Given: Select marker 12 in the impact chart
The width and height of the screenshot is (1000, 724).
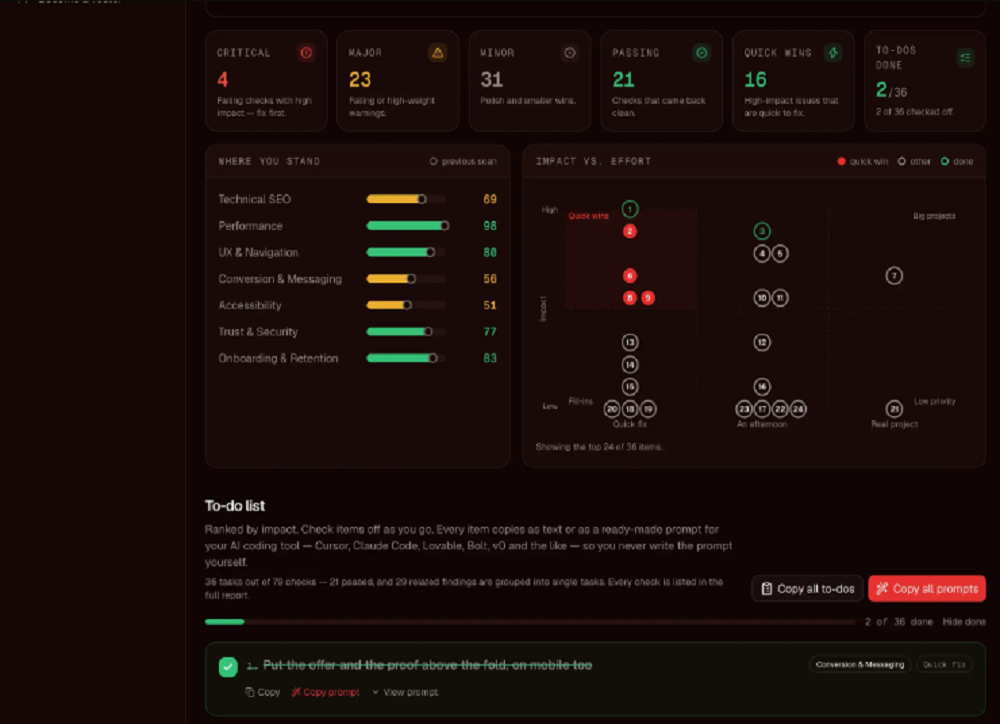Looking at the screenshot, I should [761, 343].
